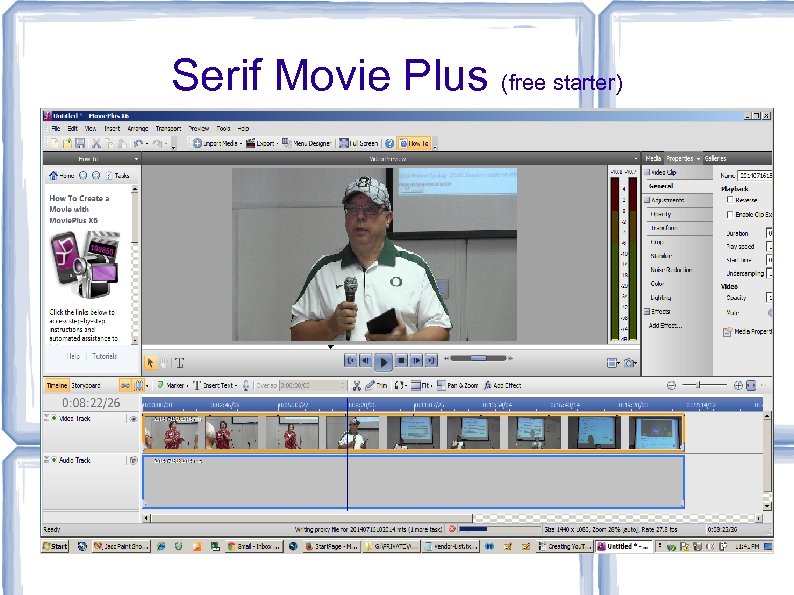Viewport: 794px width, 595px height.
Task: Click the New project icon in toolbar
Action: [x=54, y=144]
